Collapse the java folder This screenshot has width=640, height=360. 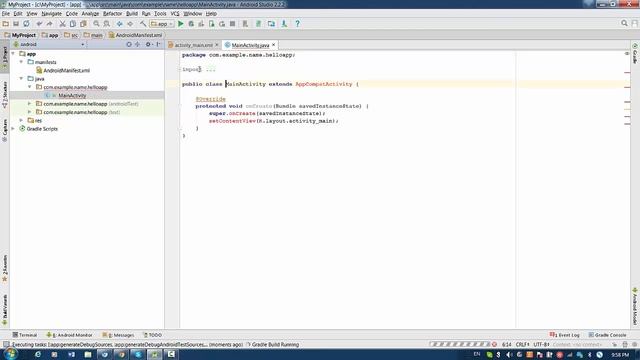click(x=21, y=78)
